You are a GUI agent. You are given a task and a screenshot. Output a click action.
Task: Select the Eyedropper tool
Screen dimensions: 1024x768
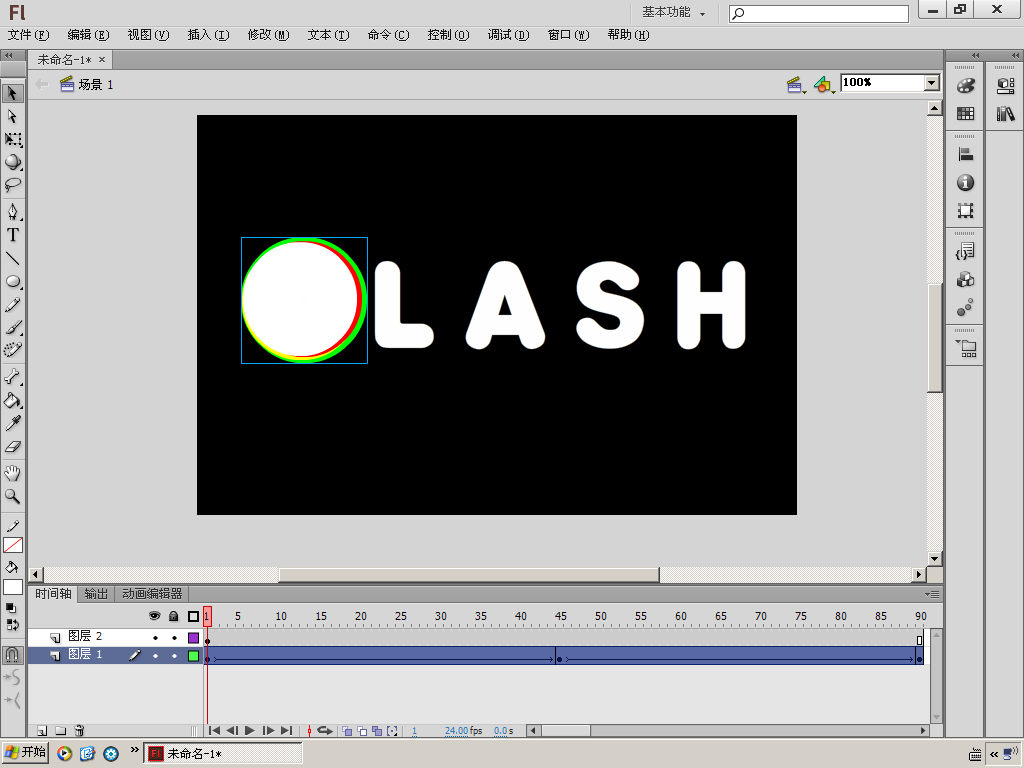[12, 423]
